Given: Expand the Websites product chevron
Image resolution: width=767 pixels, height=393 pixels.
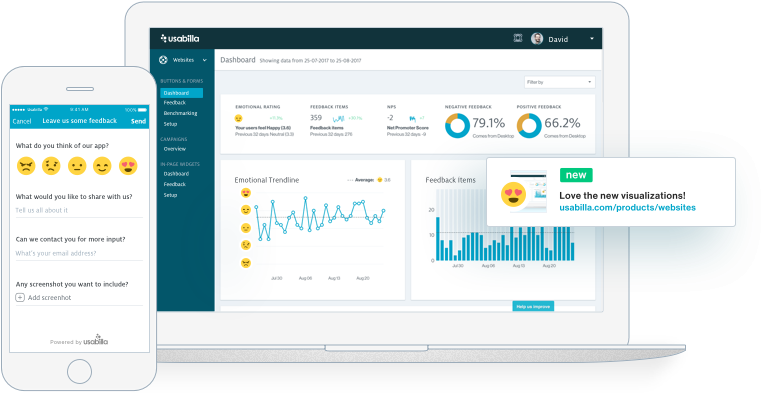Looking at the screenshot, I should tap(204, 60).
